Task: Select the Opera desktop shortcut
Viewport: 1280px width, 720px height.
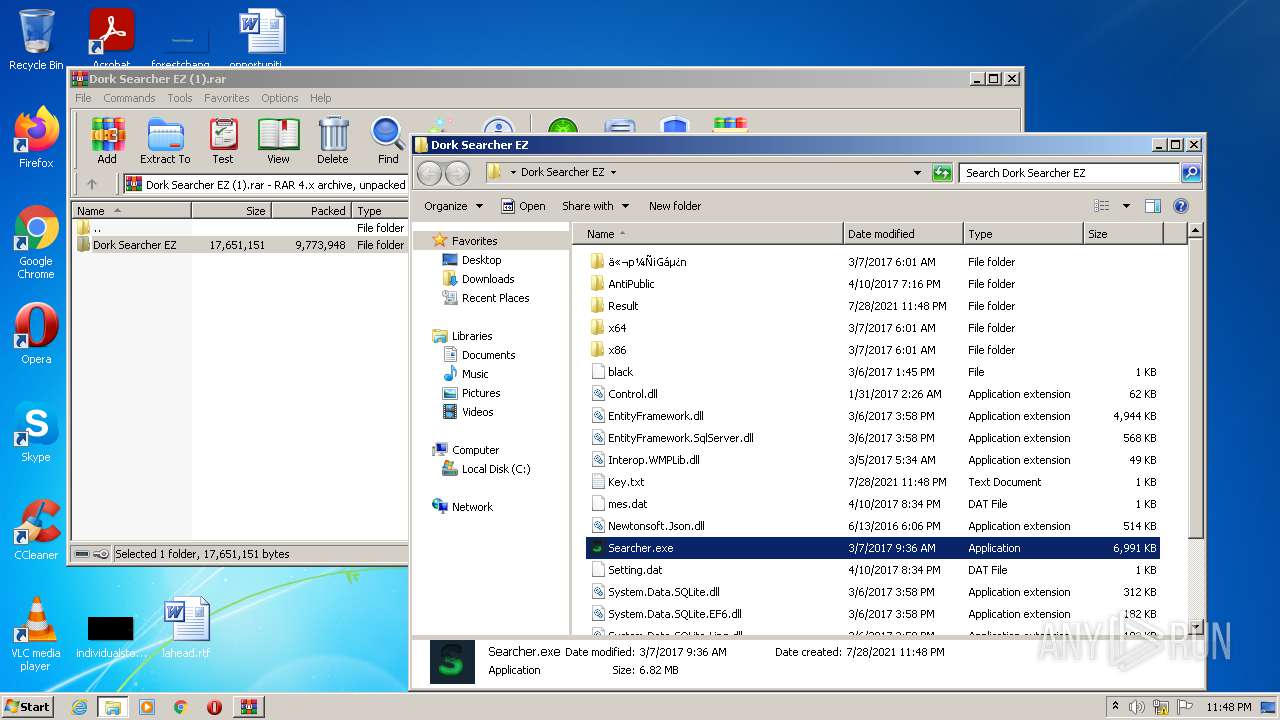Action: 36,334
